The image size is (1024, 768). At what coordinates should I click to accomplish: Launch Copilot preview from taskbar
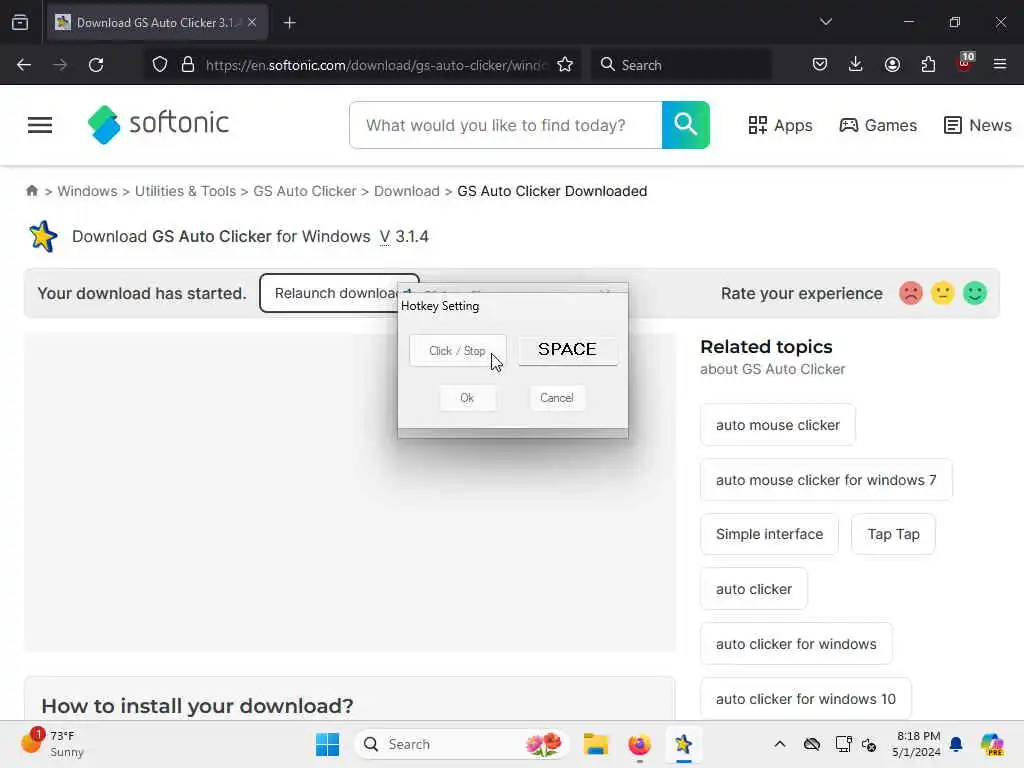[x=992, y=744]
